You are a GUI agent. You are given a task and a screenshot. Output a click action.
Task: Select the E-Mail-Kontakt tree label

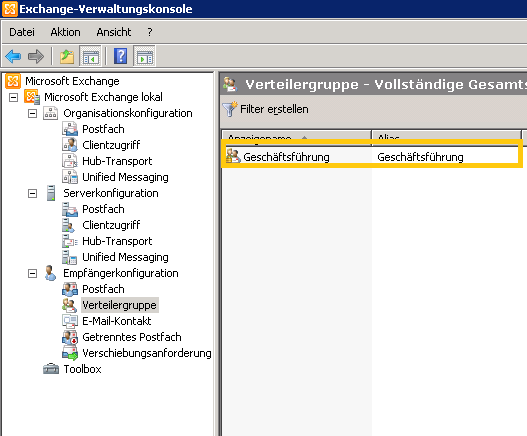point(117,321)
